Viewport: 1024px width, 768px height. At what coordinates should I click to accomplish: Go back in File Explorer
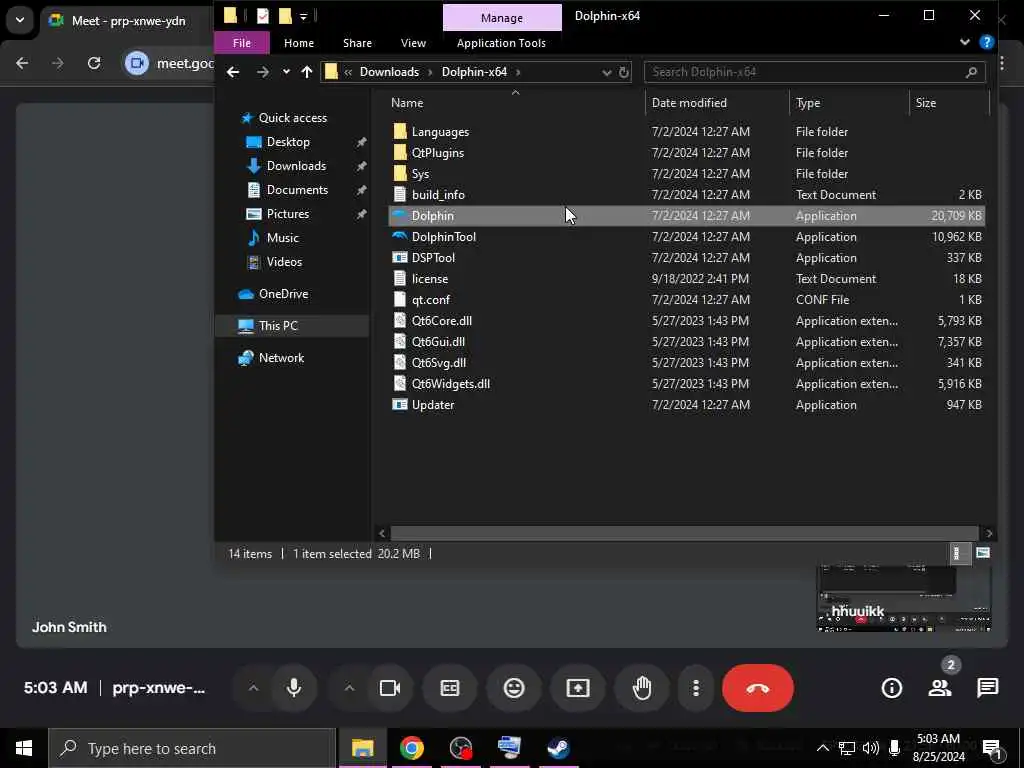click(233, 72)
